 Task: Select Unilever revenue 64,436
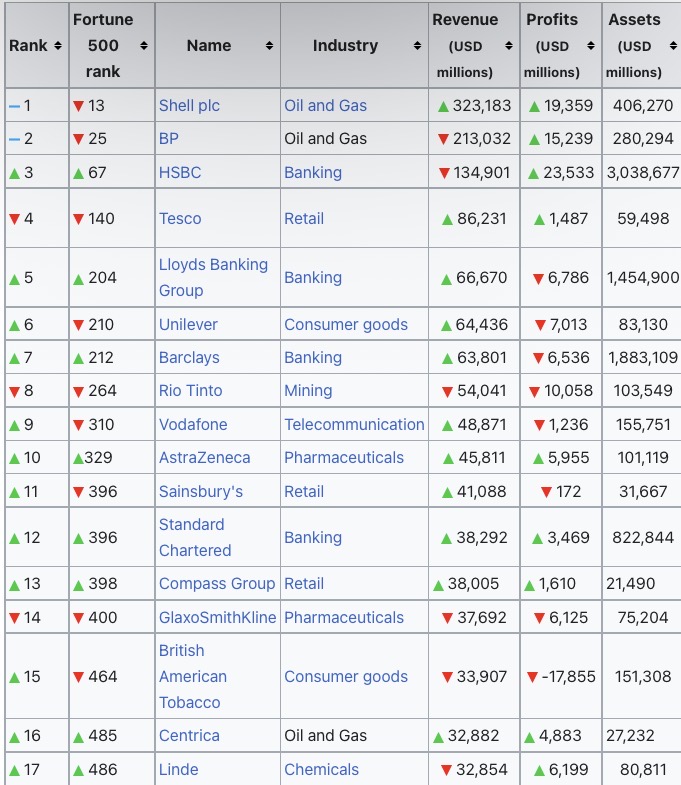(482, 325)
